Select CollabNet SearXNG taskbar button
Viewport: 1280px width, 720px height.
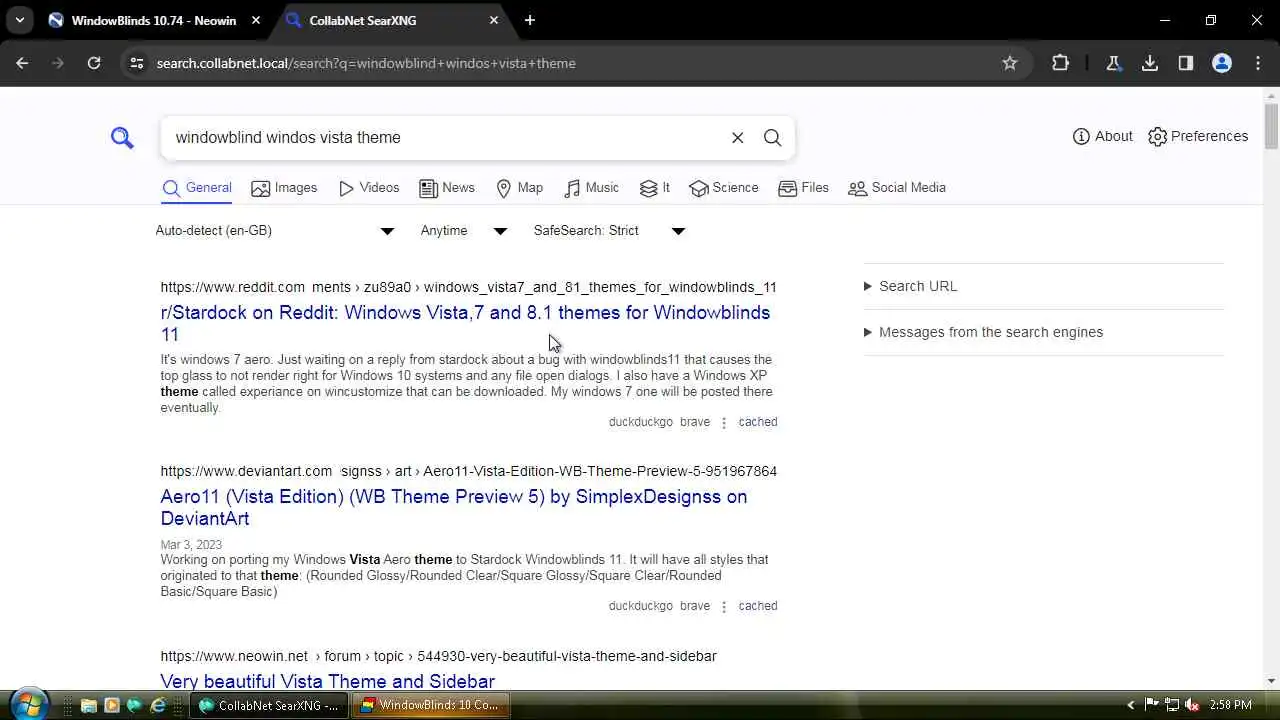pyautogui.click(x=270, y=705)
